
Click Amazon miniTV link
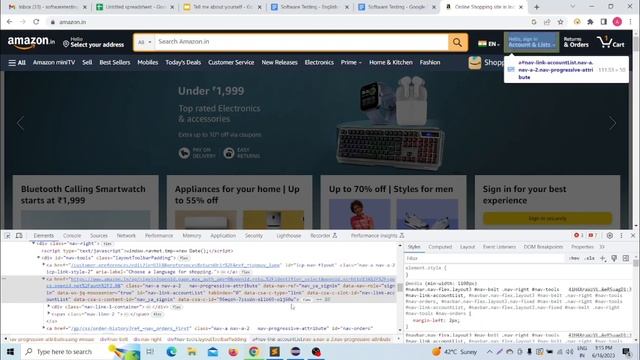pyautogui.click(x=54, y=62)
